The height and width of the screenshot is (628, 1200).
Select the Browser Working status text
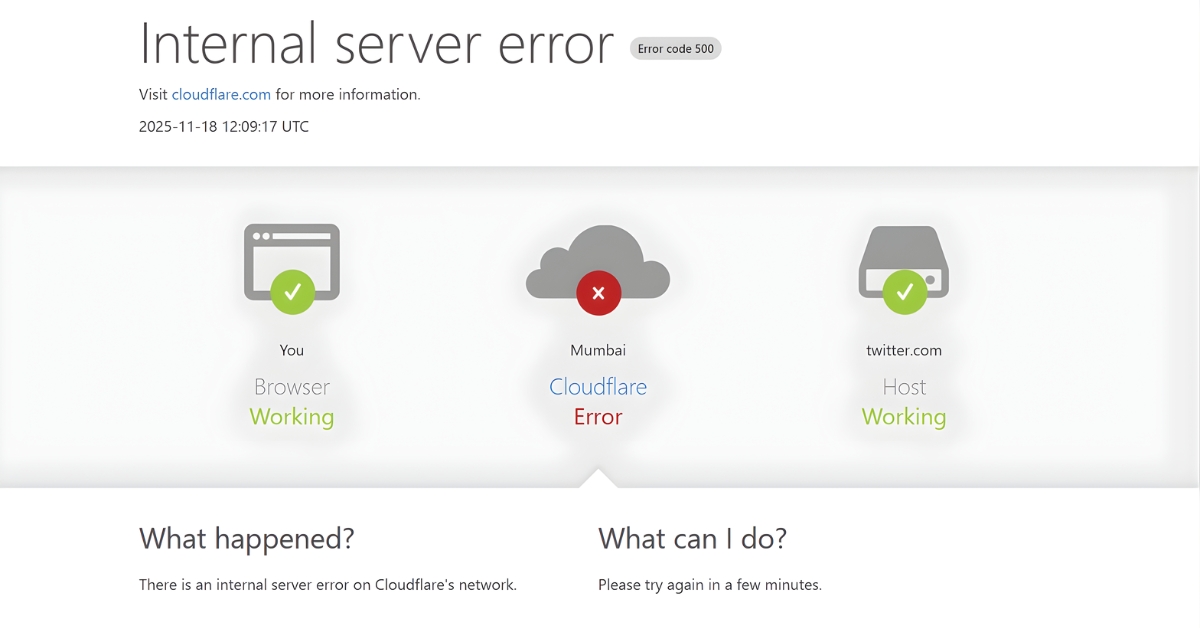(291, 417)
